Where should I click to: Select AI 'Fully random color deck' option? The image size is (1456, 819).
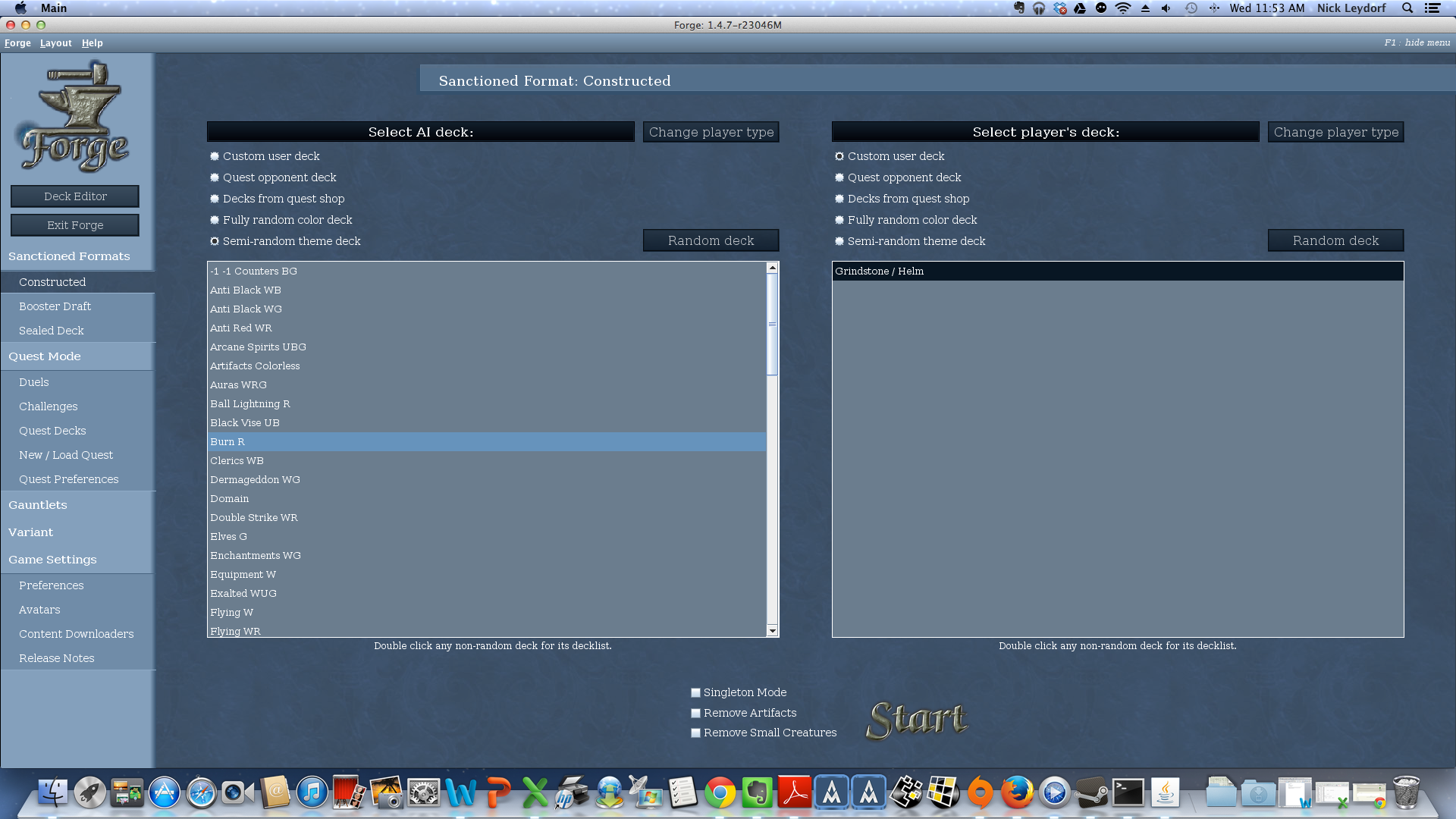[215, 220]
